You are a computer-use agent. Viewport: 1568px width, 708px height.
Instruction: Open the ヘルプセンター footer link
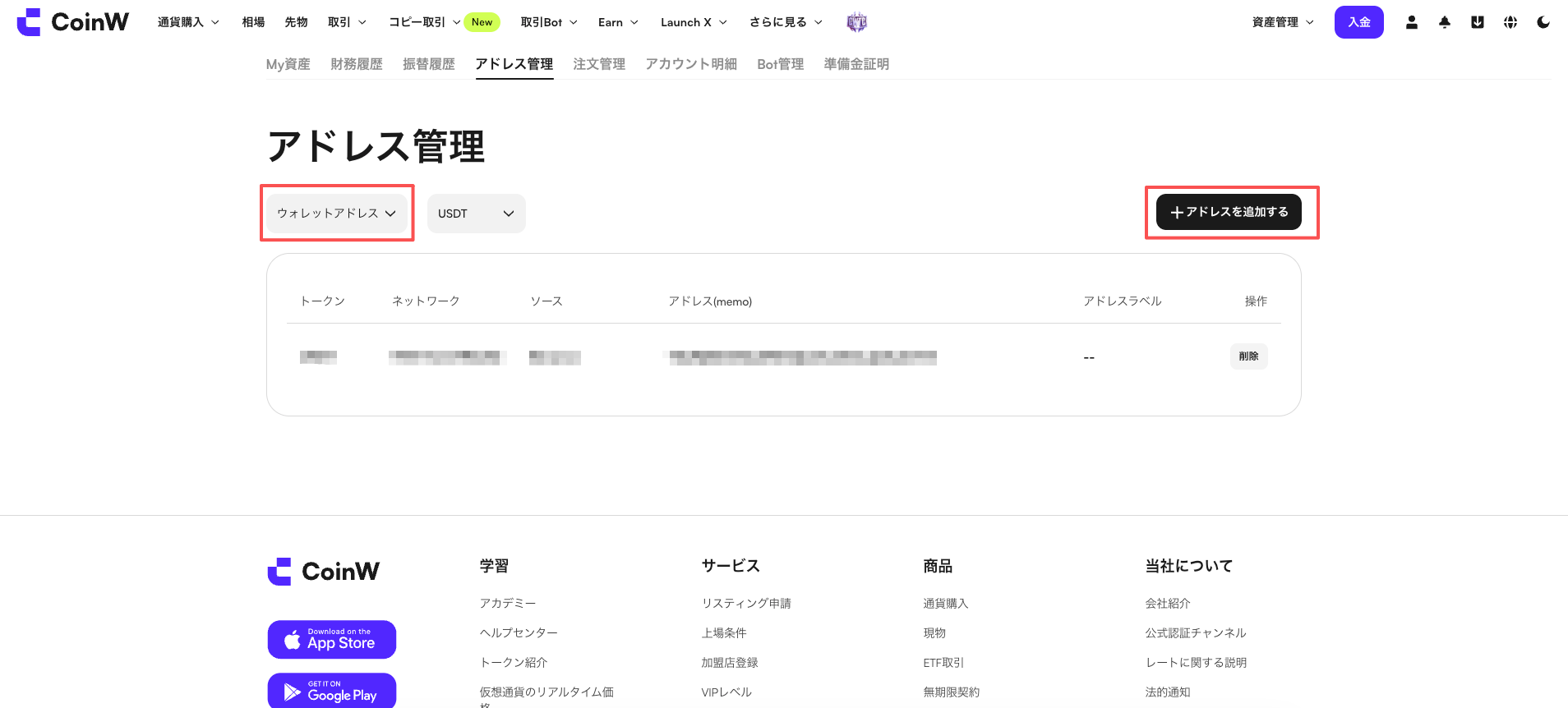click(519, 633)
